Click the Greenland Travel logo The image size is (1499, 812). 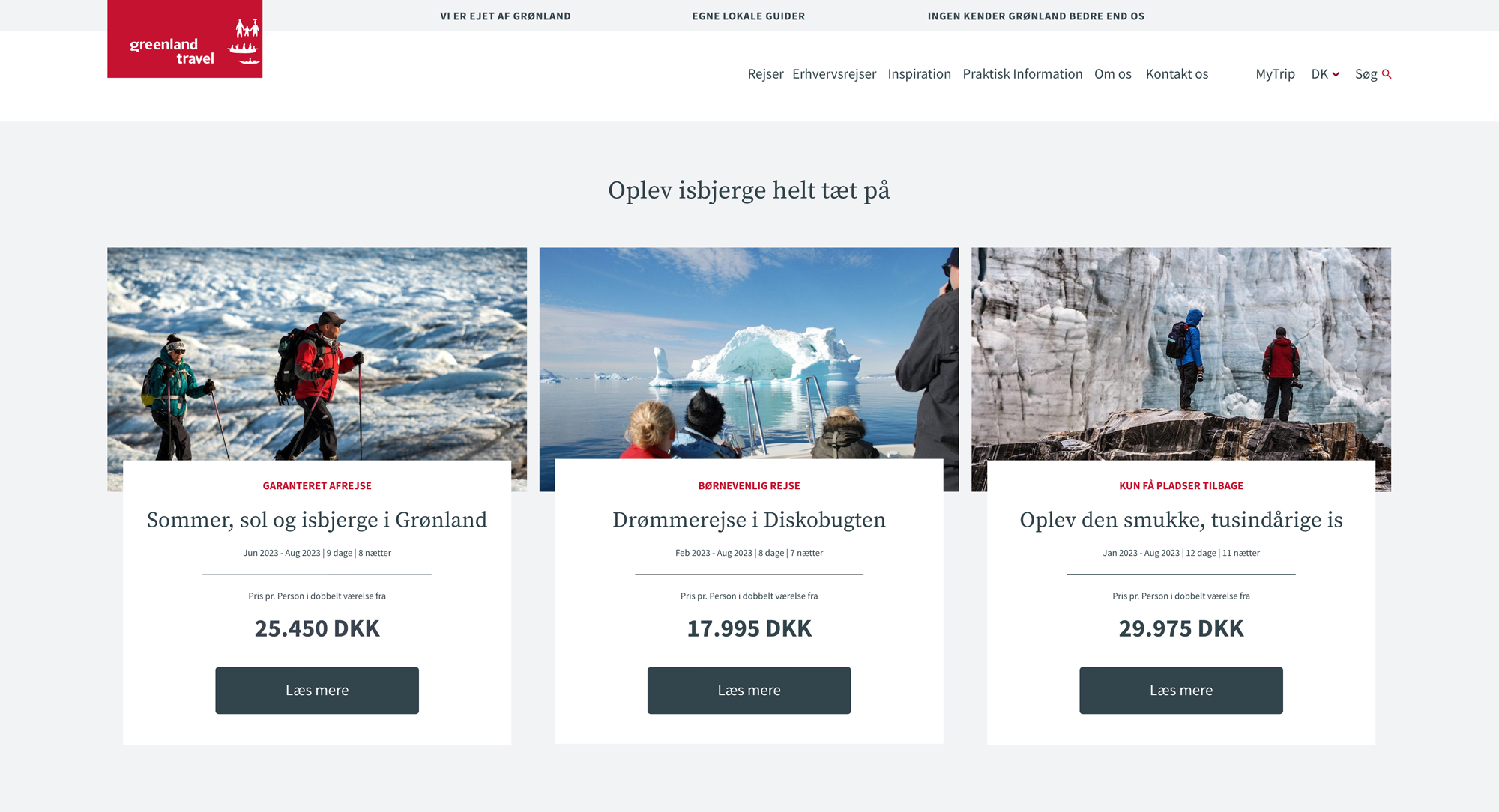click(184, 39)
